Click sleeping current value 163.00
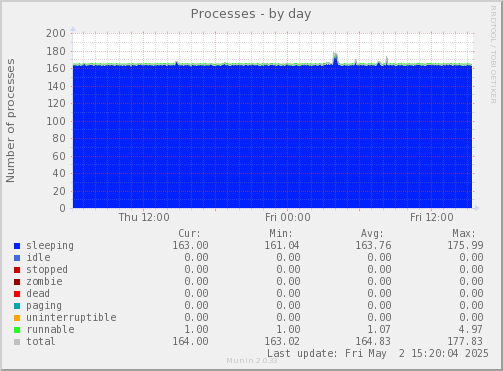This screenshot has height=371, width=503. 190,245
